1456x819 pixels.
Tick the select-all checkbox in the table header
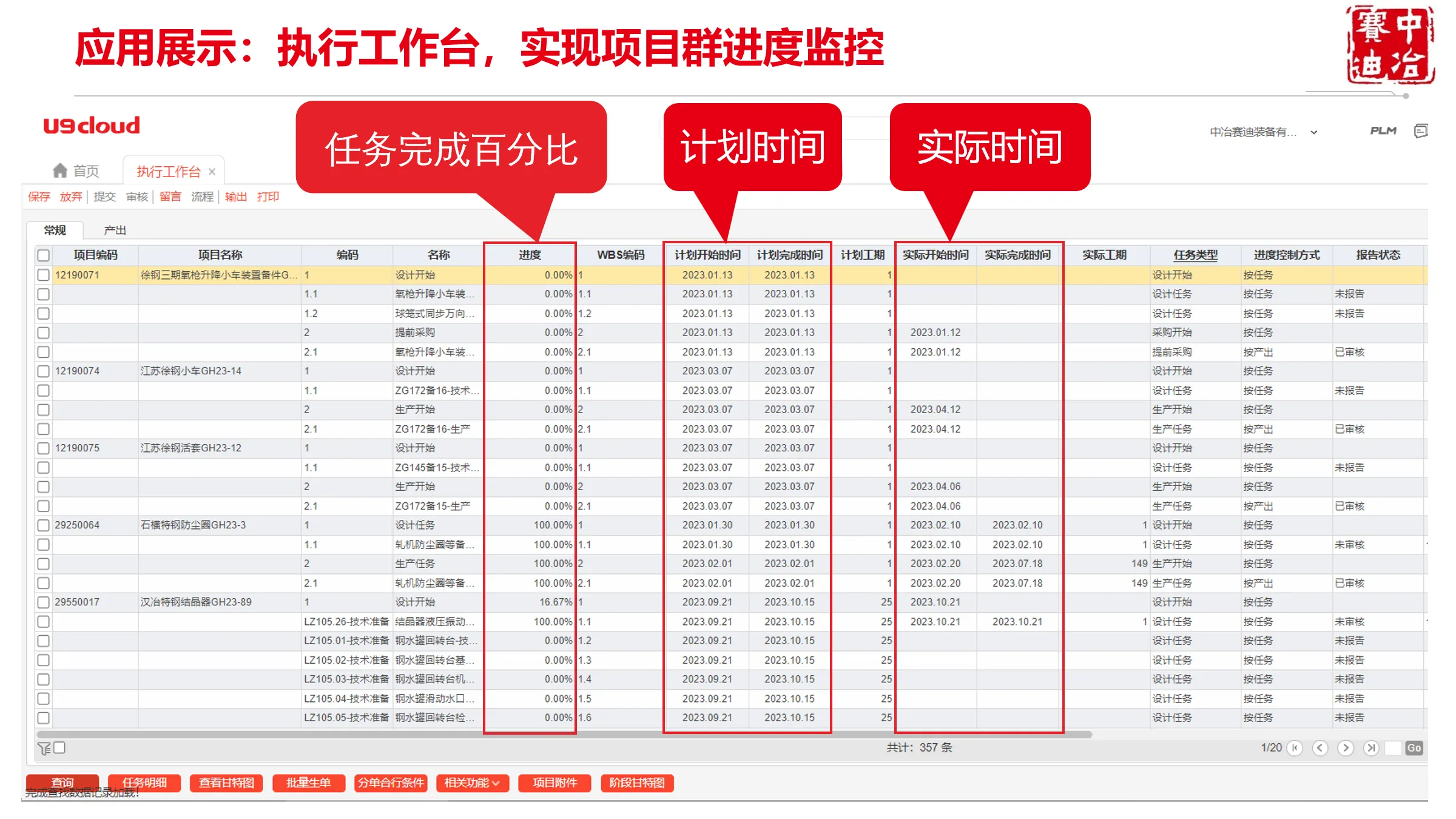click(44, 255)
